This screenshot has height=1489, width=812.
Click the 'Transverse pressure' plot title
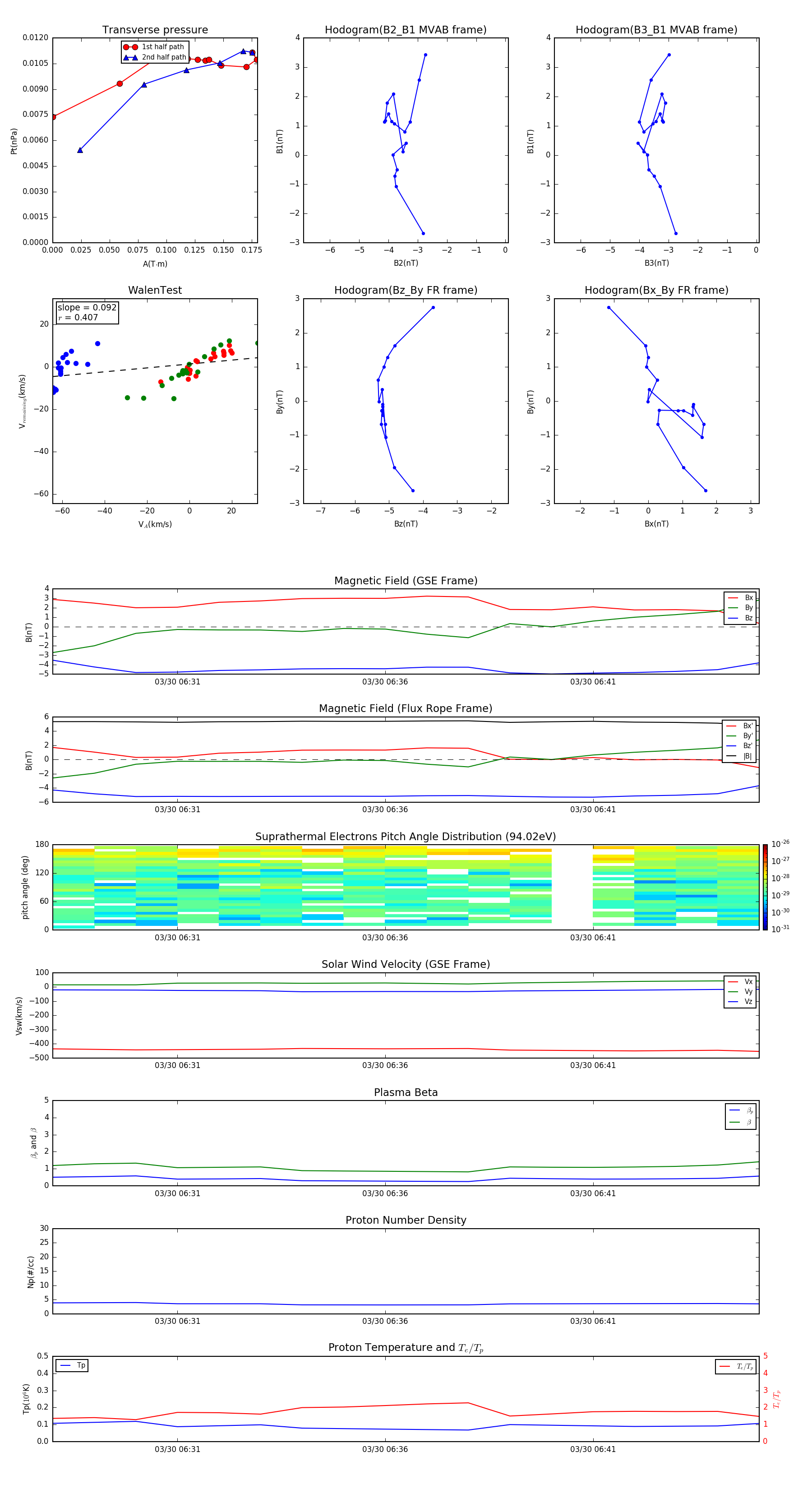pyautogui.click(x=155, y=30)
